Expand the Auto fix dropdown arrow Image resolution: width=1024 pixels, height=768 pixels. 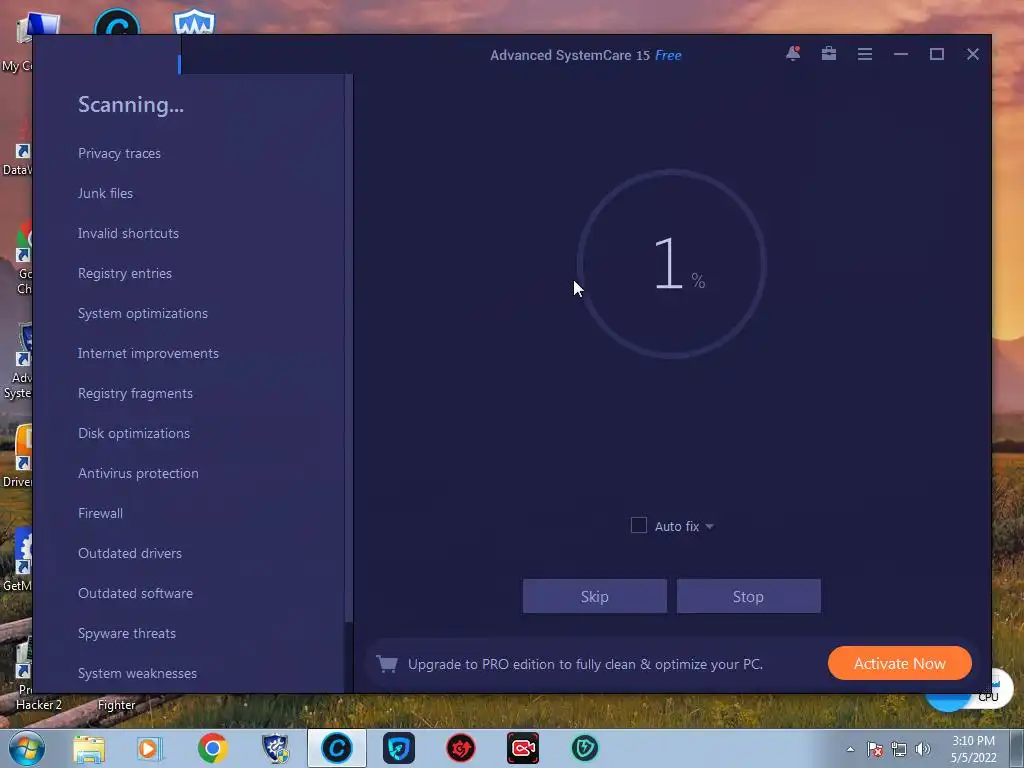tap(709, 526)
